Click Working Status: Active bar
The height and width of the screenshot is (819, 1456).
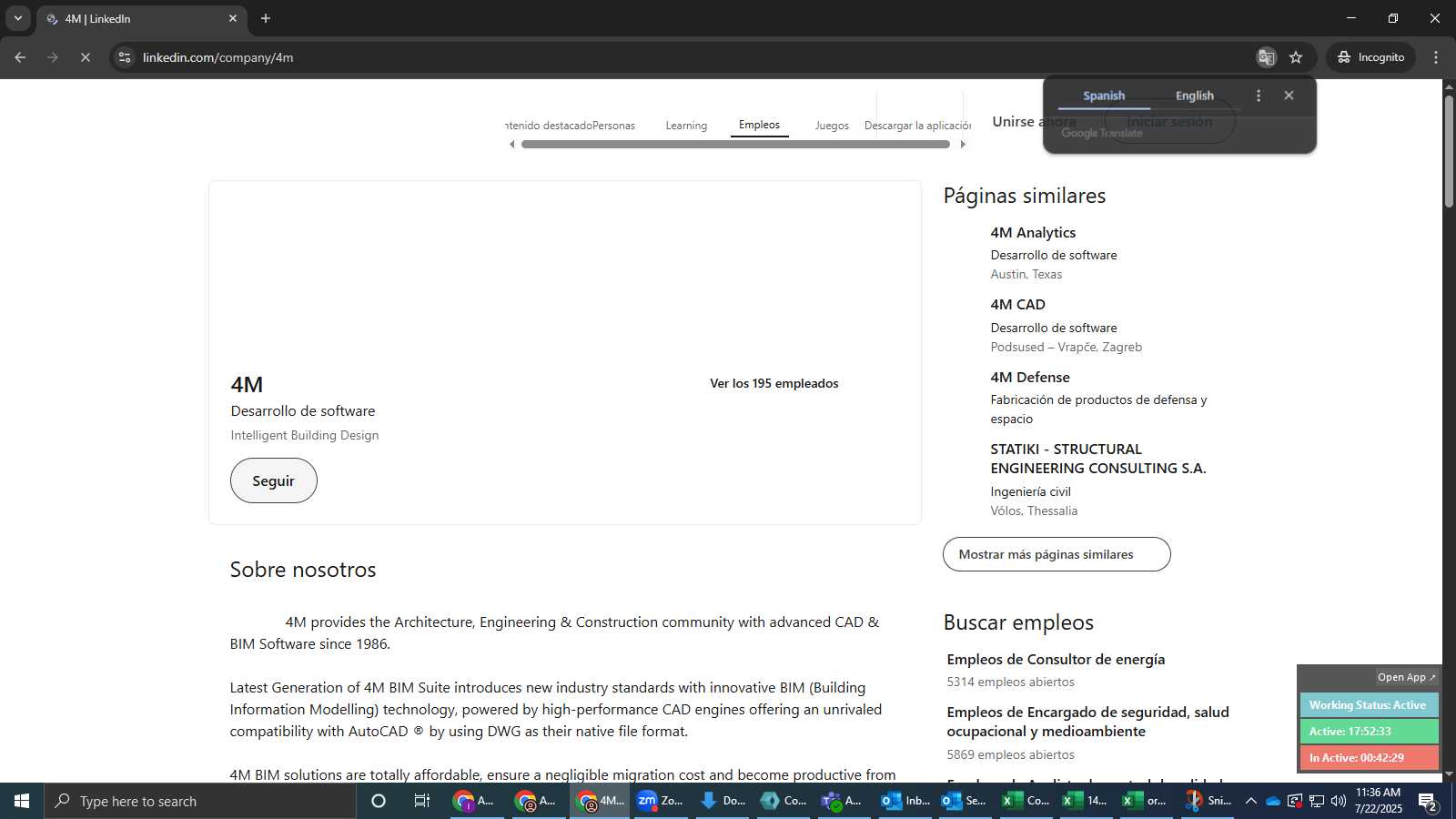[x=1369, y=705]
